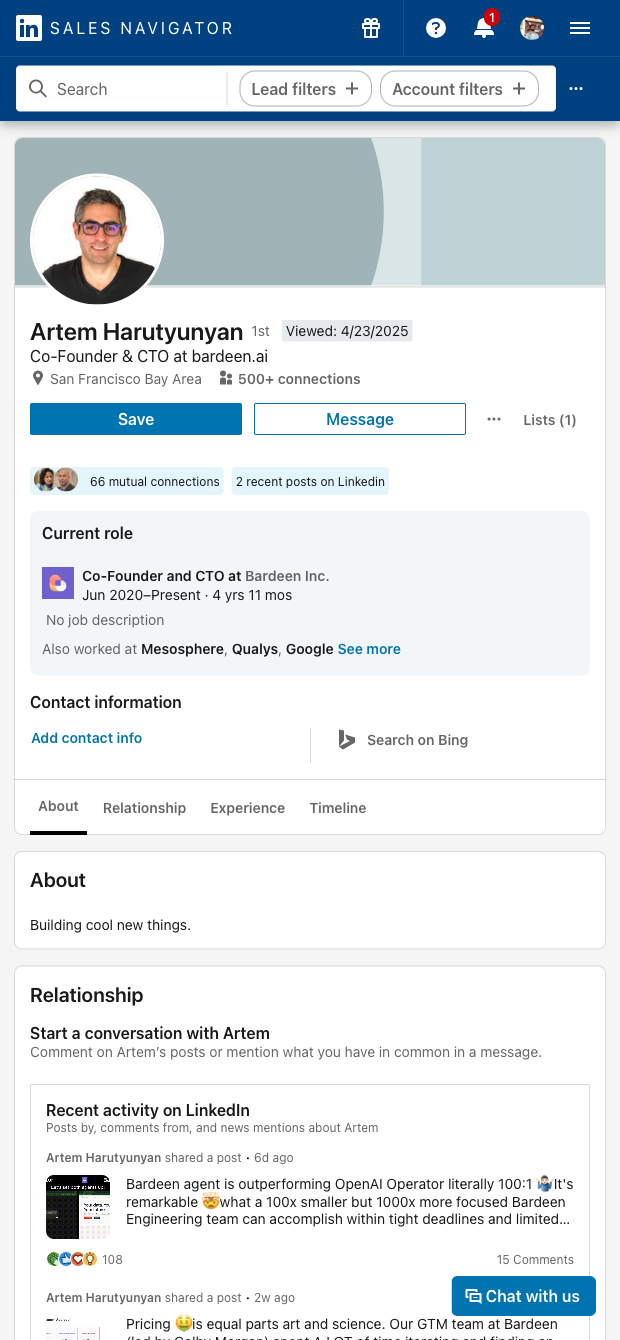Click your profile avatar in the header
Screen dimensions: 620x1340
(532, 28)
